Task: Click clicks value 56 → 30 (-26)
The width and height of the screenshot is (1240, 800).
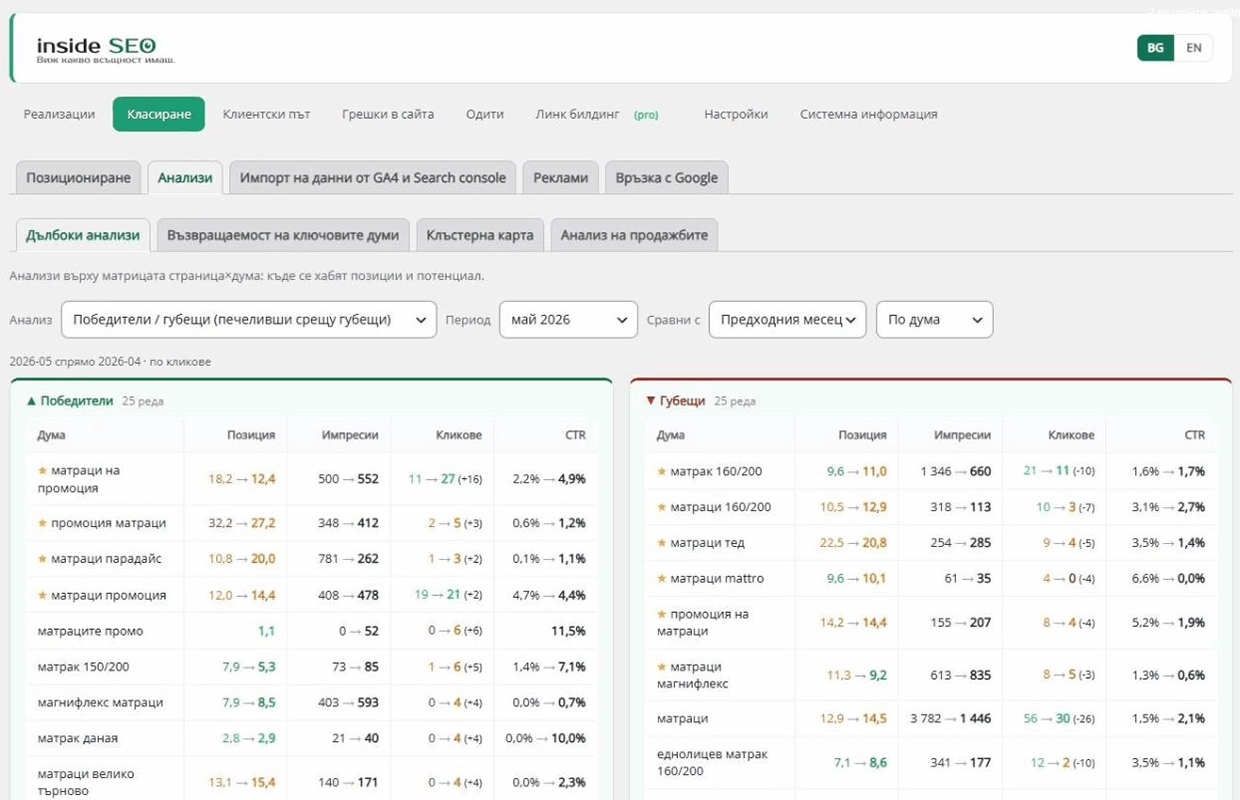Action: click(1059, 719)
